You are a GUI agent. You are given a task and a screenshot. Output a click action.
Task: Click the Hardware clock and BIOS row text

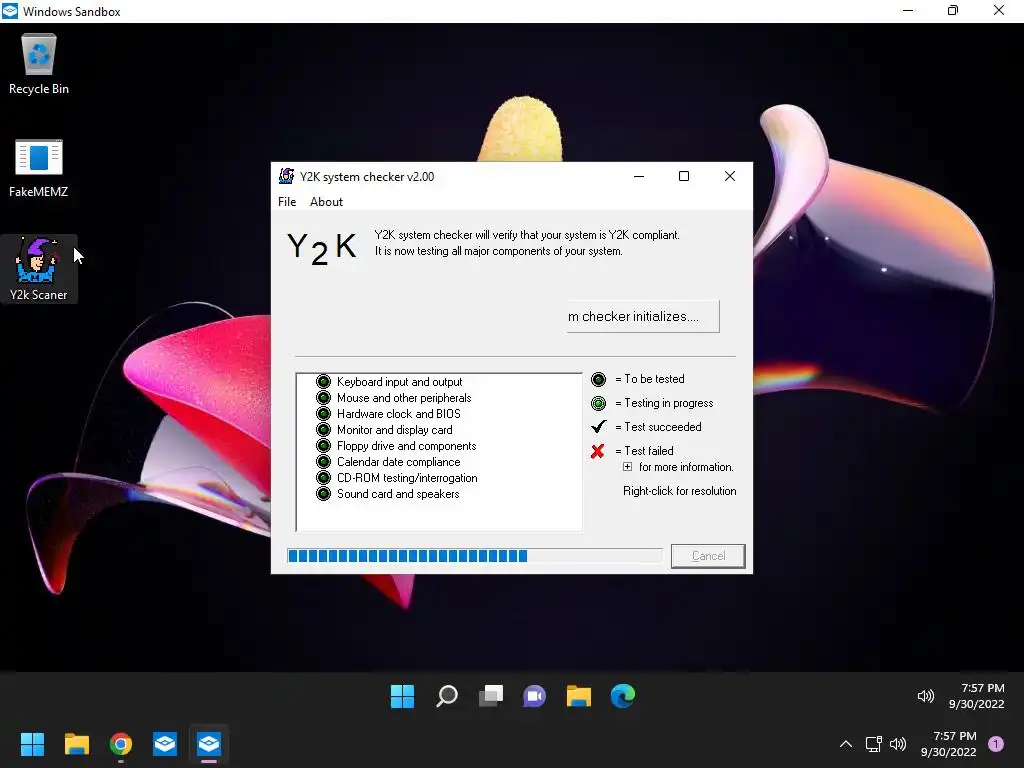[x=398, y=413]
